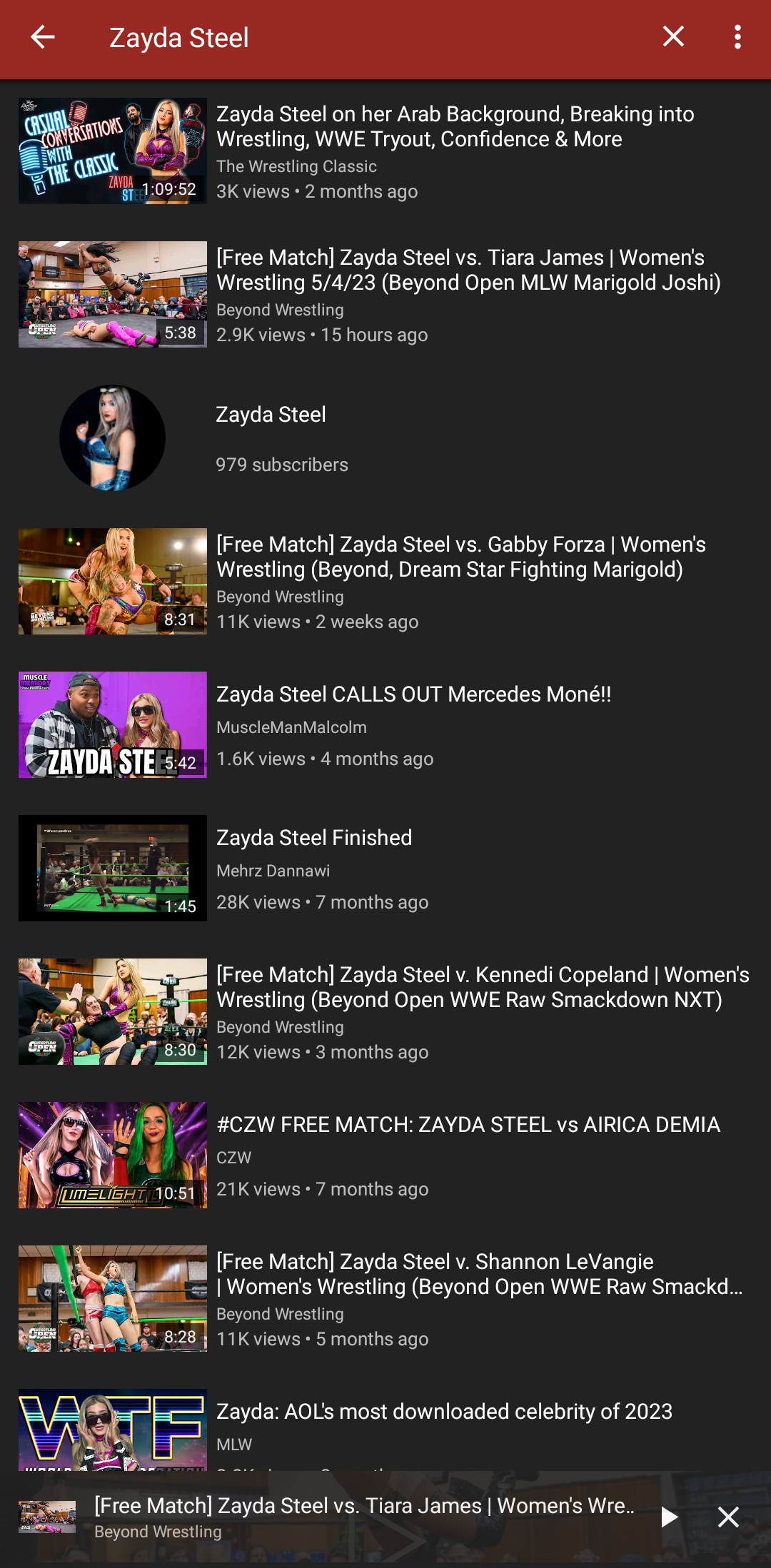
Task: Open Zayda Steel channel with 979 subscribers
Action: 385,437
